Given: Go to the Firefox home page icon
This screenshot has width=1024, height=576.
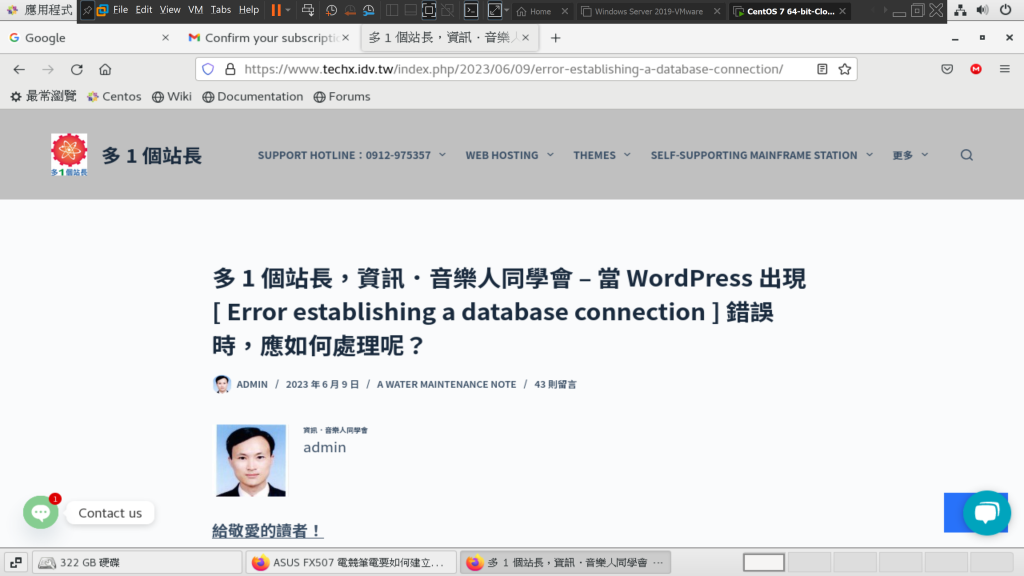Looking at the screenshot, I should point(105,69).
